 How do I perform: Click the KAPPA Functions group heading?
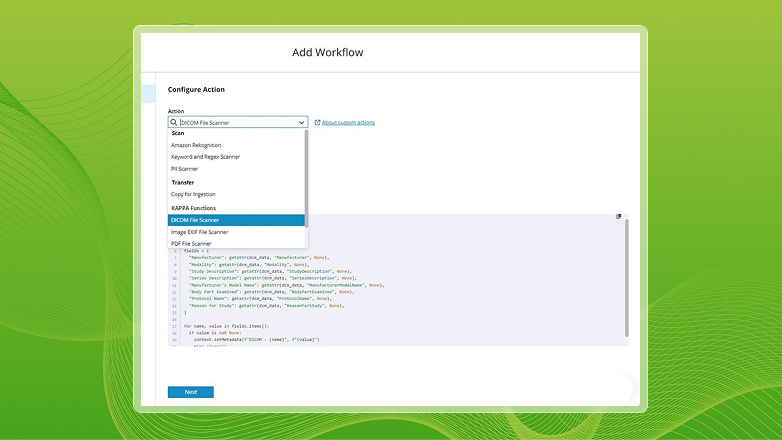pyautogui.click(x=194, y=208)
